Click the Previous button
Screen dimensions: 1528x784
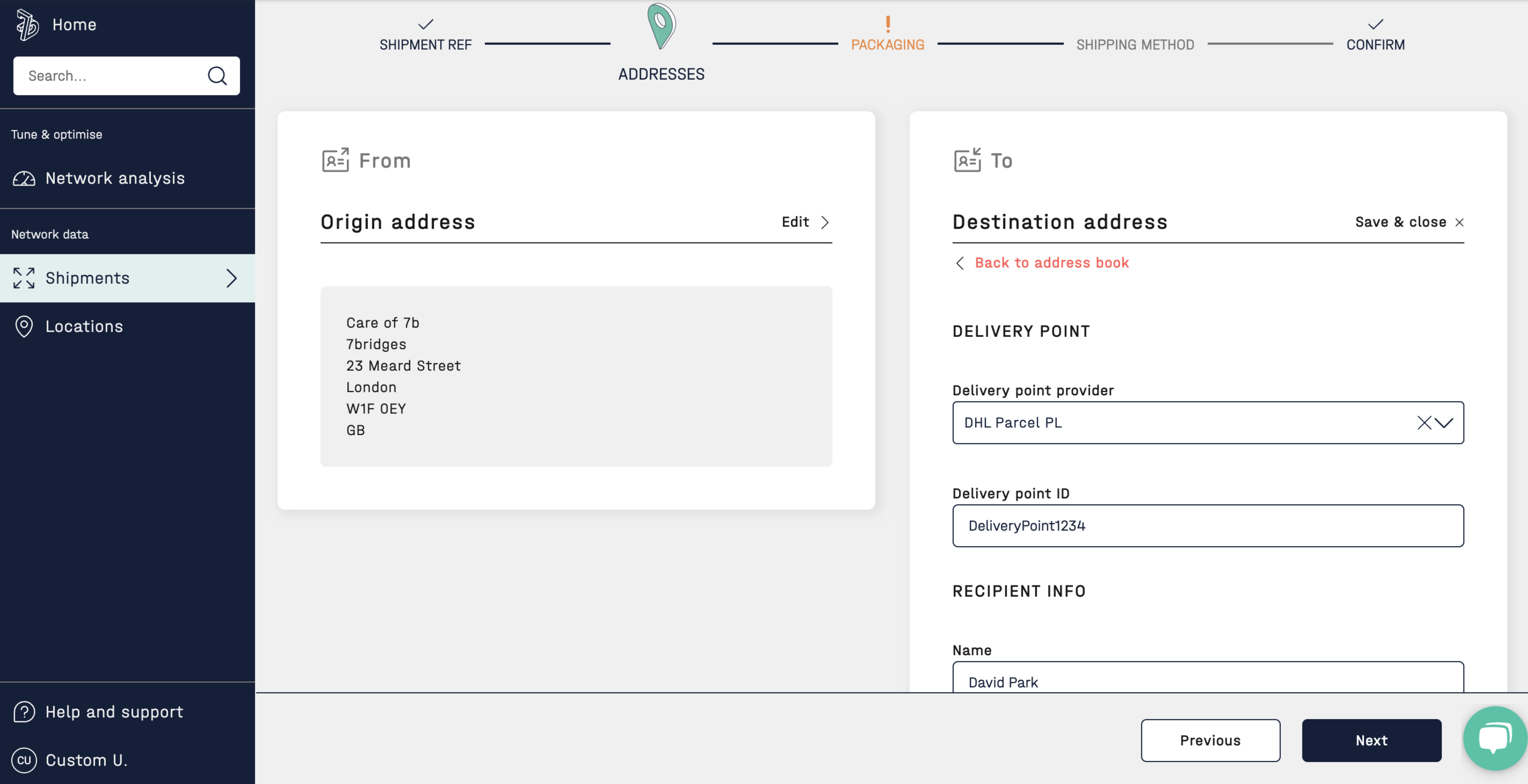(x=1210, y=740)
